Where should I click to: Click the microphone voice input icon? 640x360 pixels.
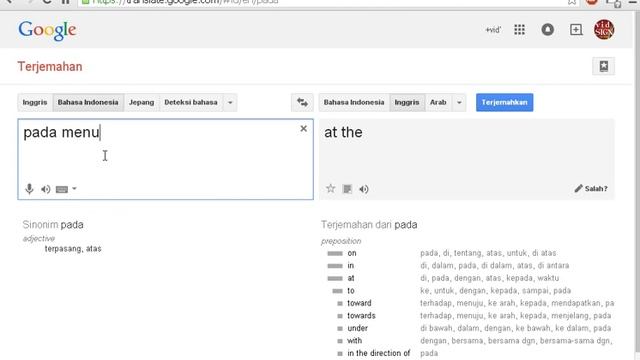point(29,189)
